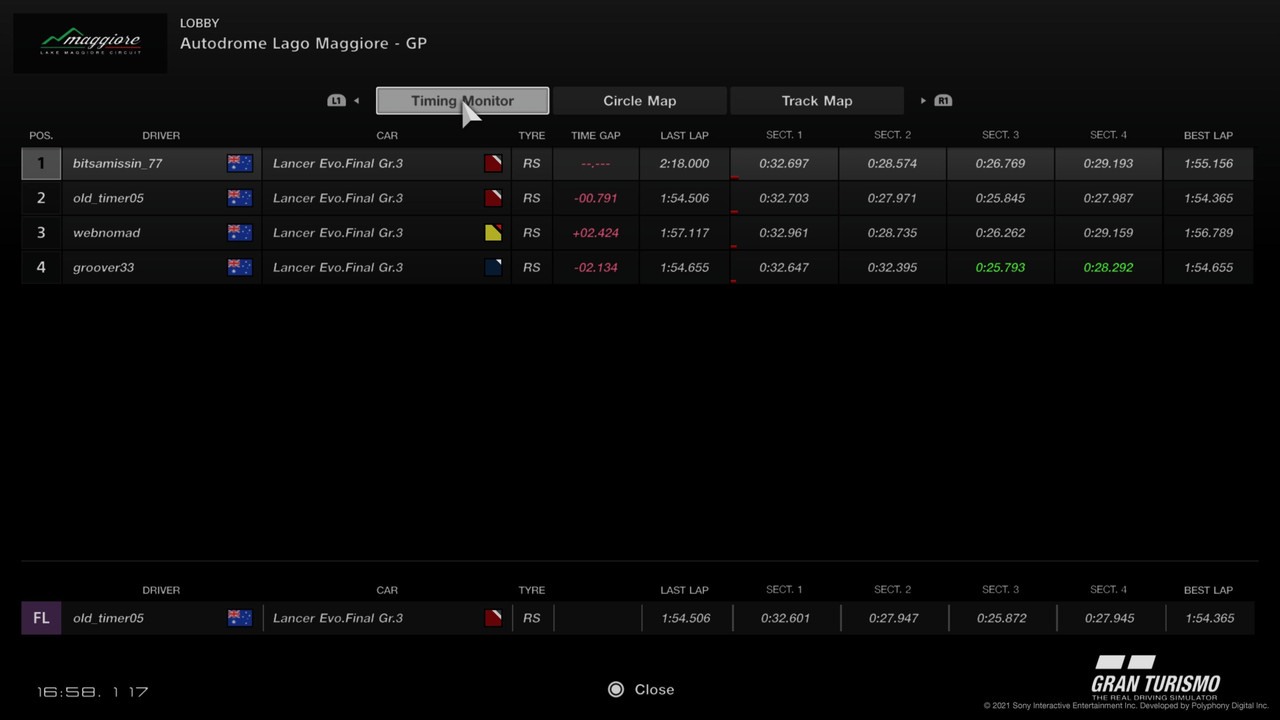Image resolution: width=1280 pixels, height=720 pixels.
Task: Click webnomad's yellow car colour swatch
Action: [493, 233]
